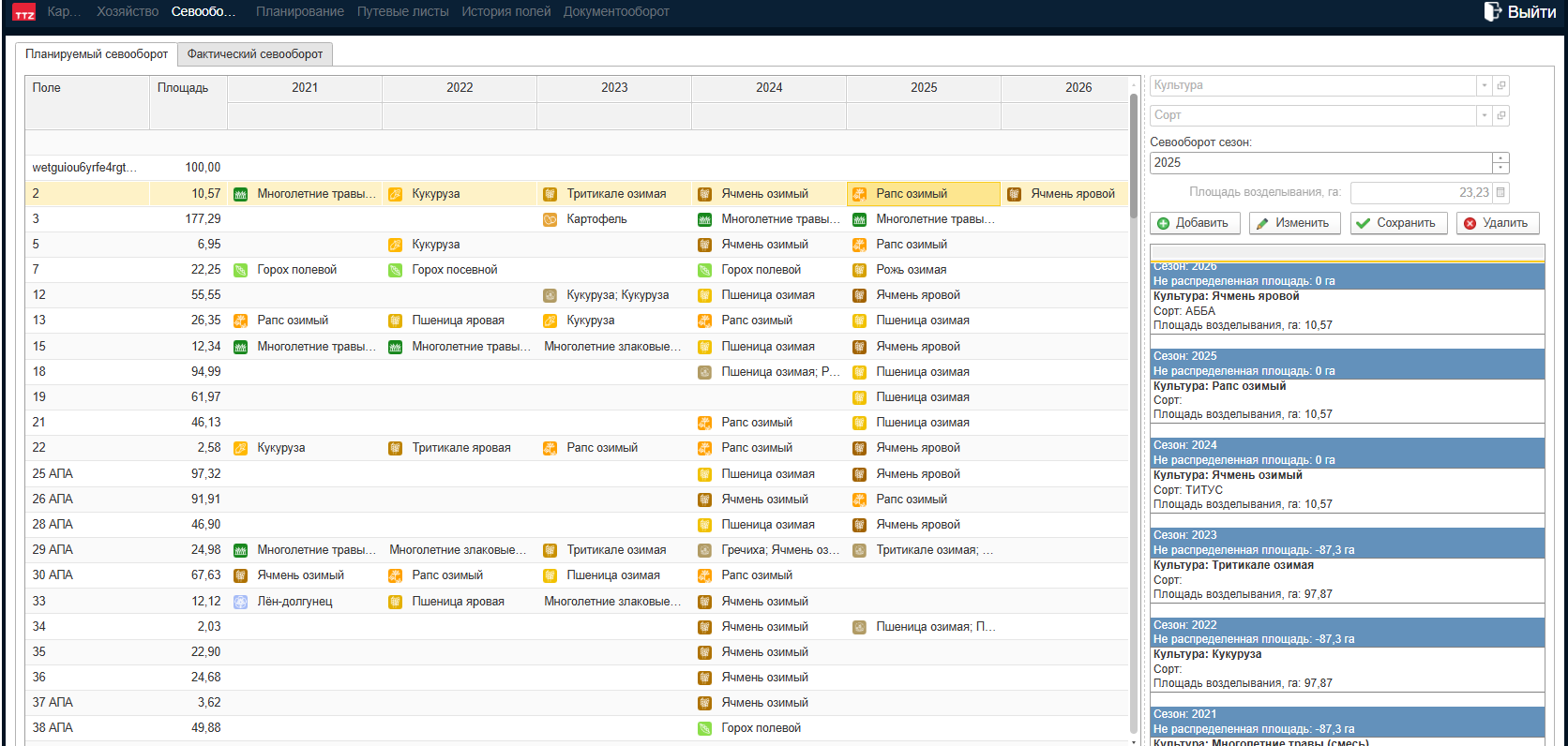Expand the Сорт dropdown list
The width and height of the screenshot is (1568, 746).
click(1484, 115)
